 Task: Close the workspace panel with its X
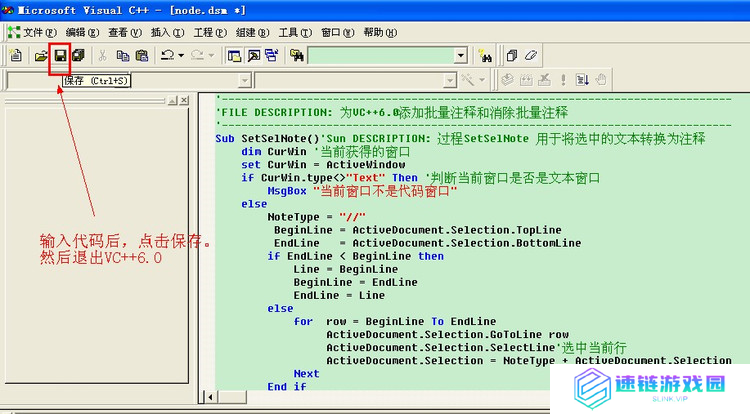coord(184,100)
